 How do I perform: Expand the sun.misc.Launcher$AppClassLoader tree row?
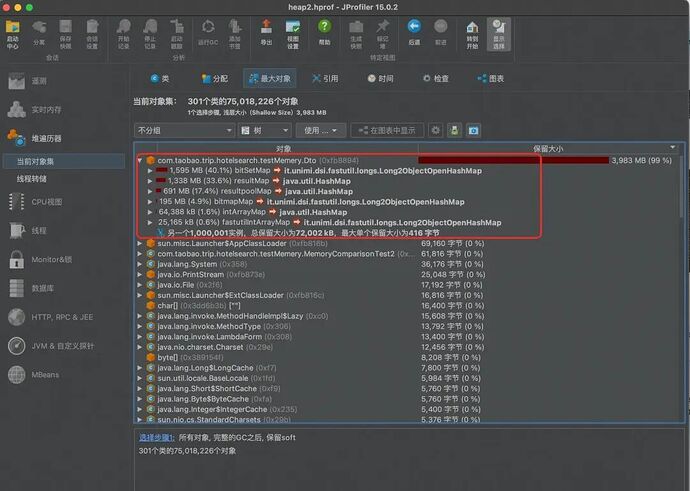coord(139,243)
